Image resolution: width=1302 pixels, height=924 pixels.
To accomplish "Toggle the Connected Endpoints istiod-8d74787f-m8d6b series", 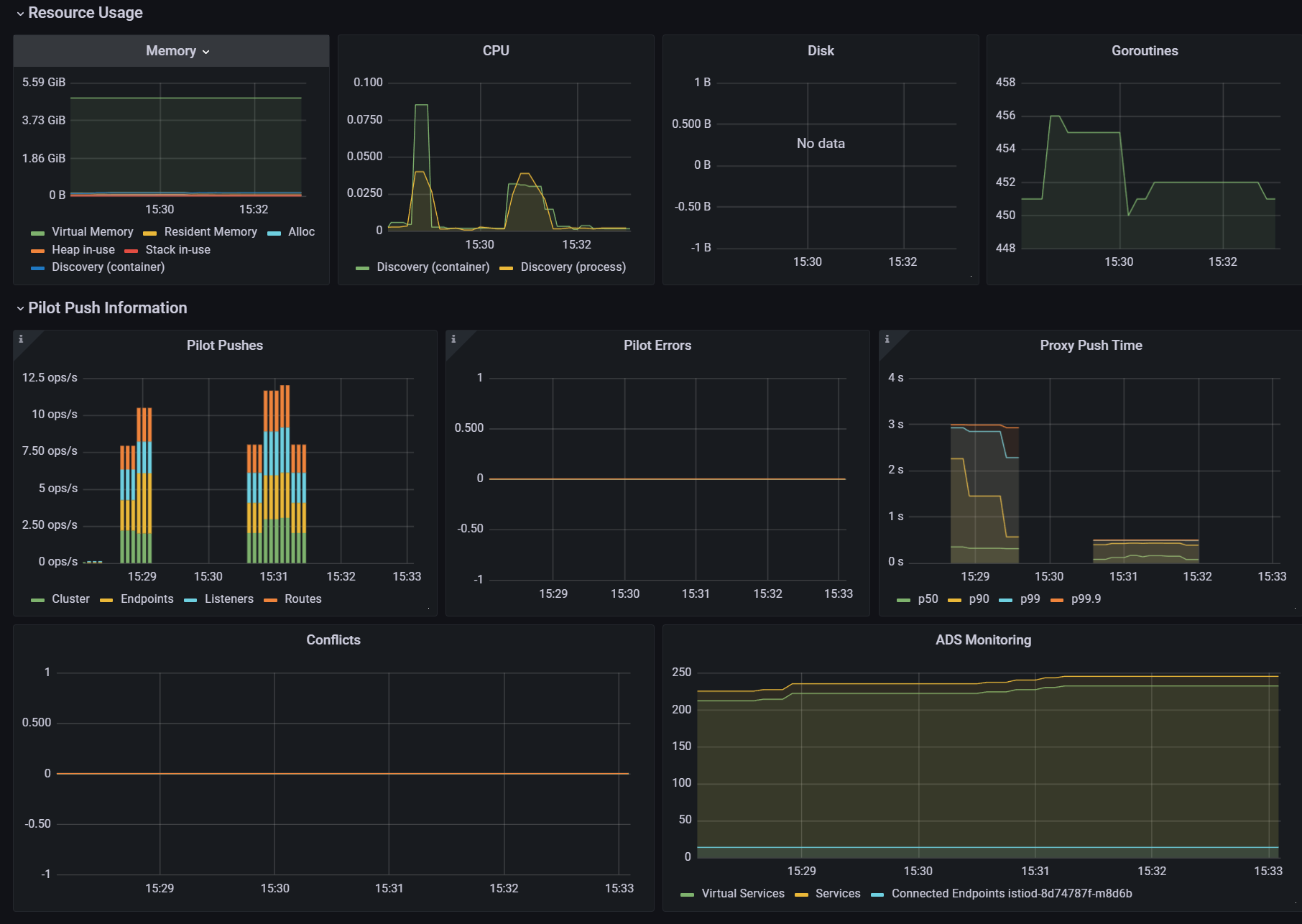I will (1011, 894).
